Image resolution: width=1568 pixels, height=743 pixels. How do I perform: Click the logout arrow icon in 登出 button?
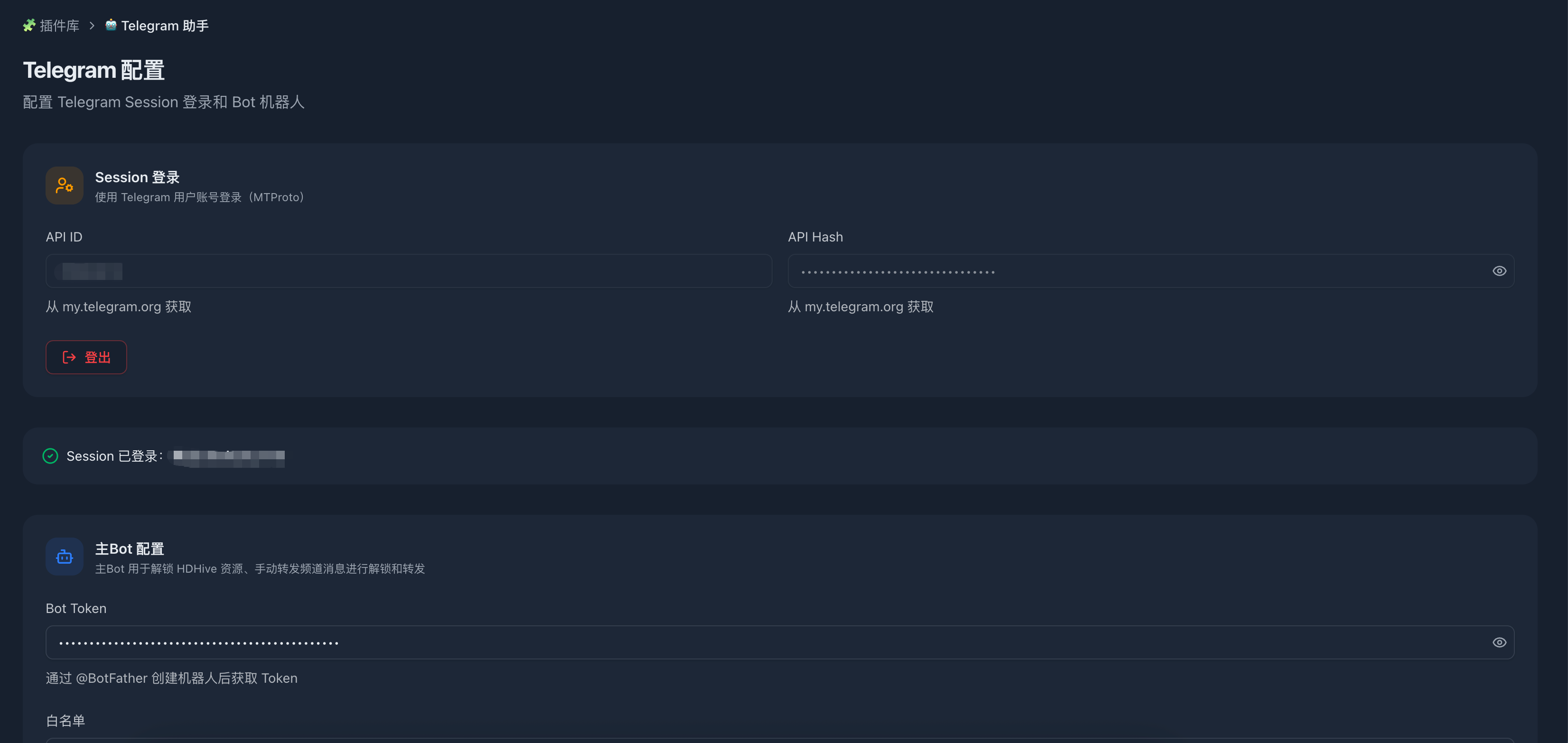pyautogui.click(x=69, y=358)
